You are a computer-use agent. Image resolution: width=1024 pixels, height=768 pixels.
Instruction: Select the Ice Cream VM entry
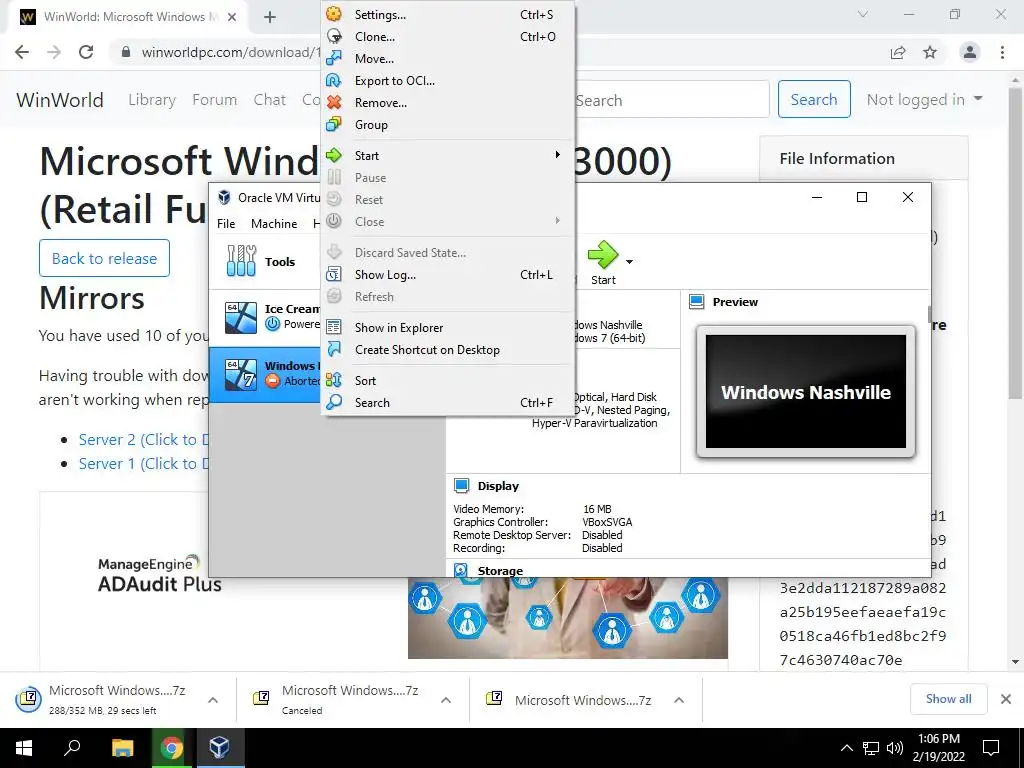click(264, 317)
